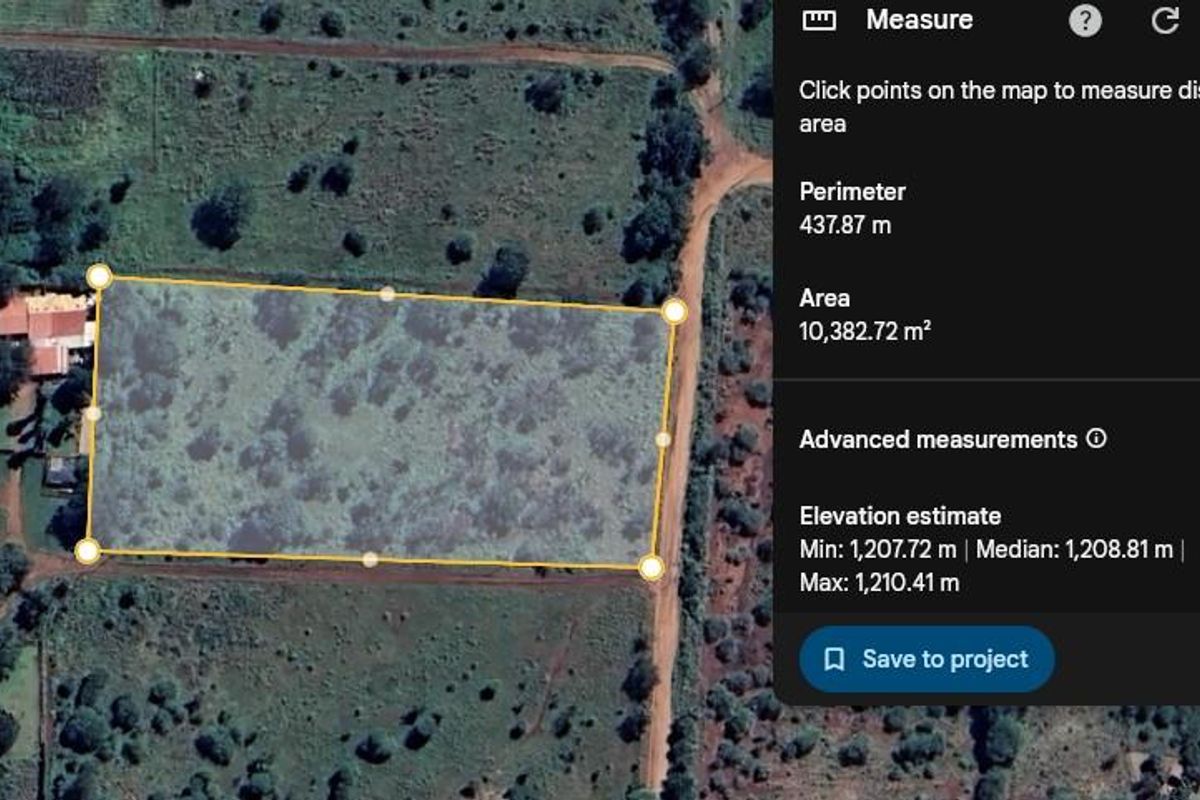This screenshot has width=1200, height=800.
Task: Click the midpoint handle on the bottom edge
Action: [x=369, y=558]
